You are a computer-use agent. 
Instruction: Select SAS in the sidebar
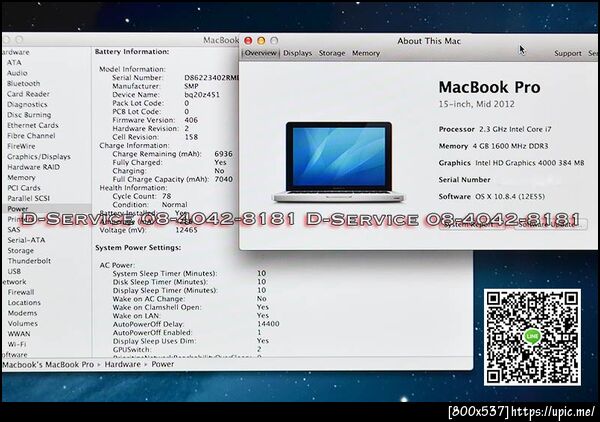pos(14,230)
